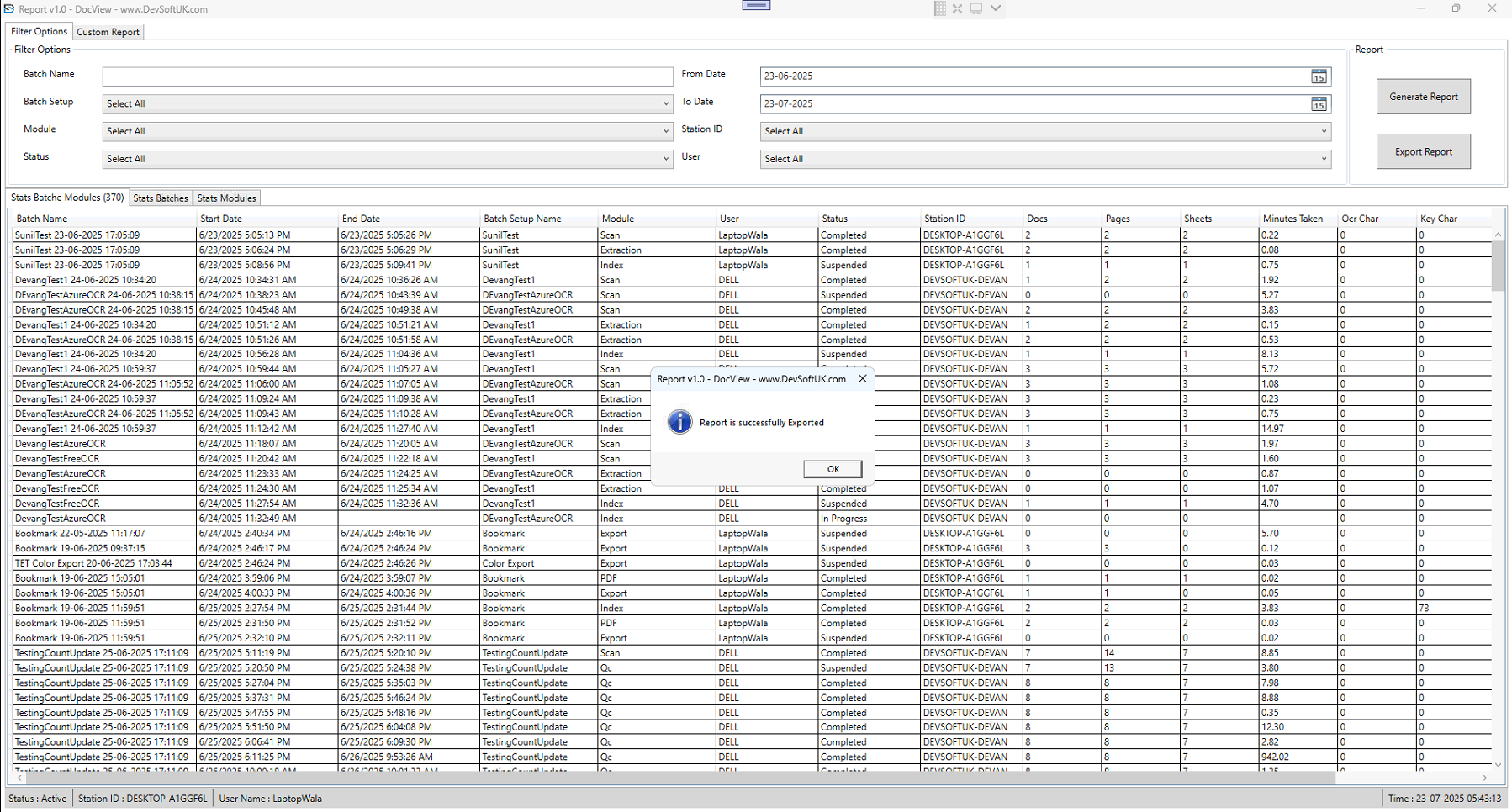Click the grid view icon in the title bar
Screen dimensions: 1512x812
pos(939,8)
